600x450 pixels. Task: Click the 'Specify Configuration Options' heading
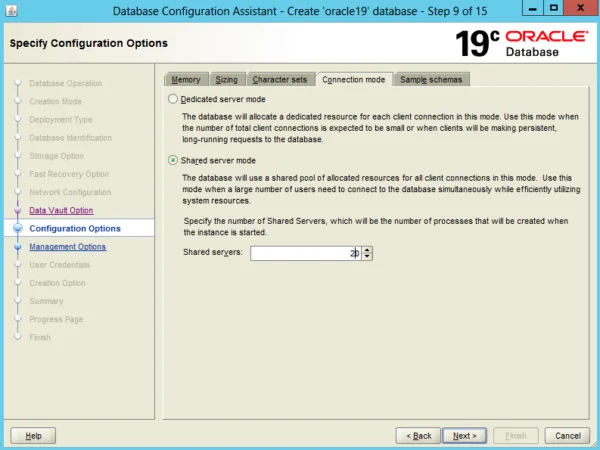click(89, 43)
